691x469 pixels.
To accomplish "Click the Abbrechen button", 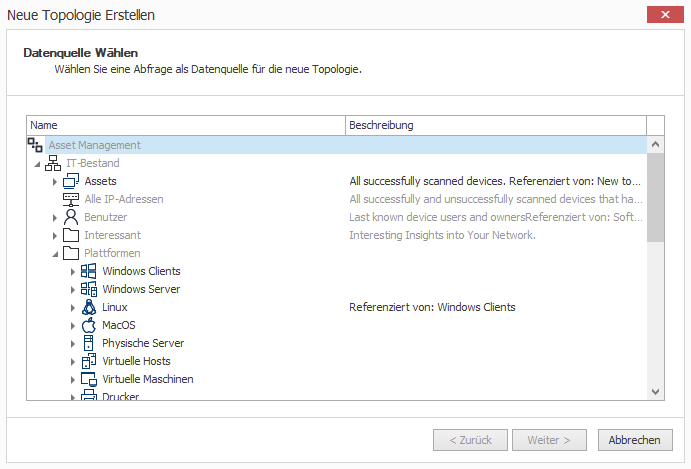I will coord(635,440).
